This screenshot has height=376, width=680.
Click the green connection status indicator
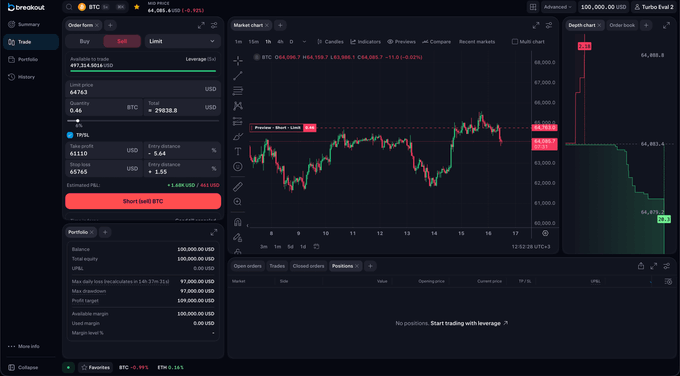[x=68, y=367]
